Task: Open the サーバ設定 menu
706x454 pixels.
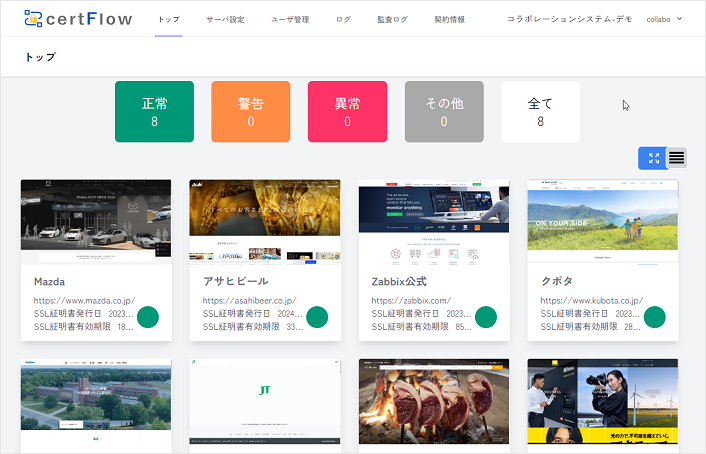Action: click(x=225, y=19)
